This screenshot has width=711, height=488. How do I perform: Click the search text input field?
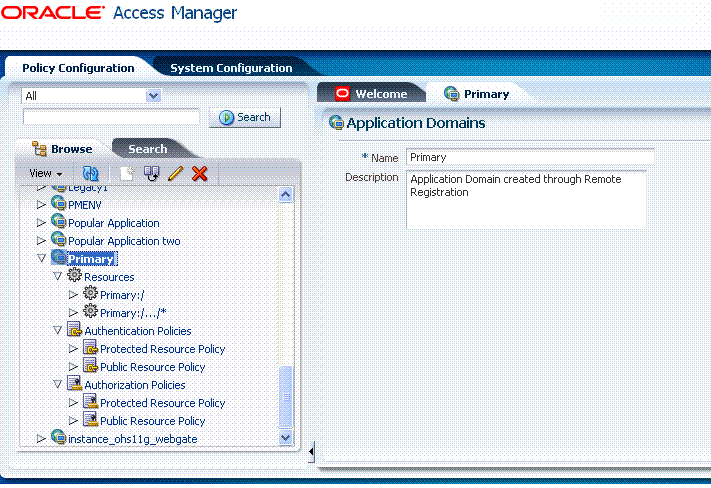click(x=111, y=117)
